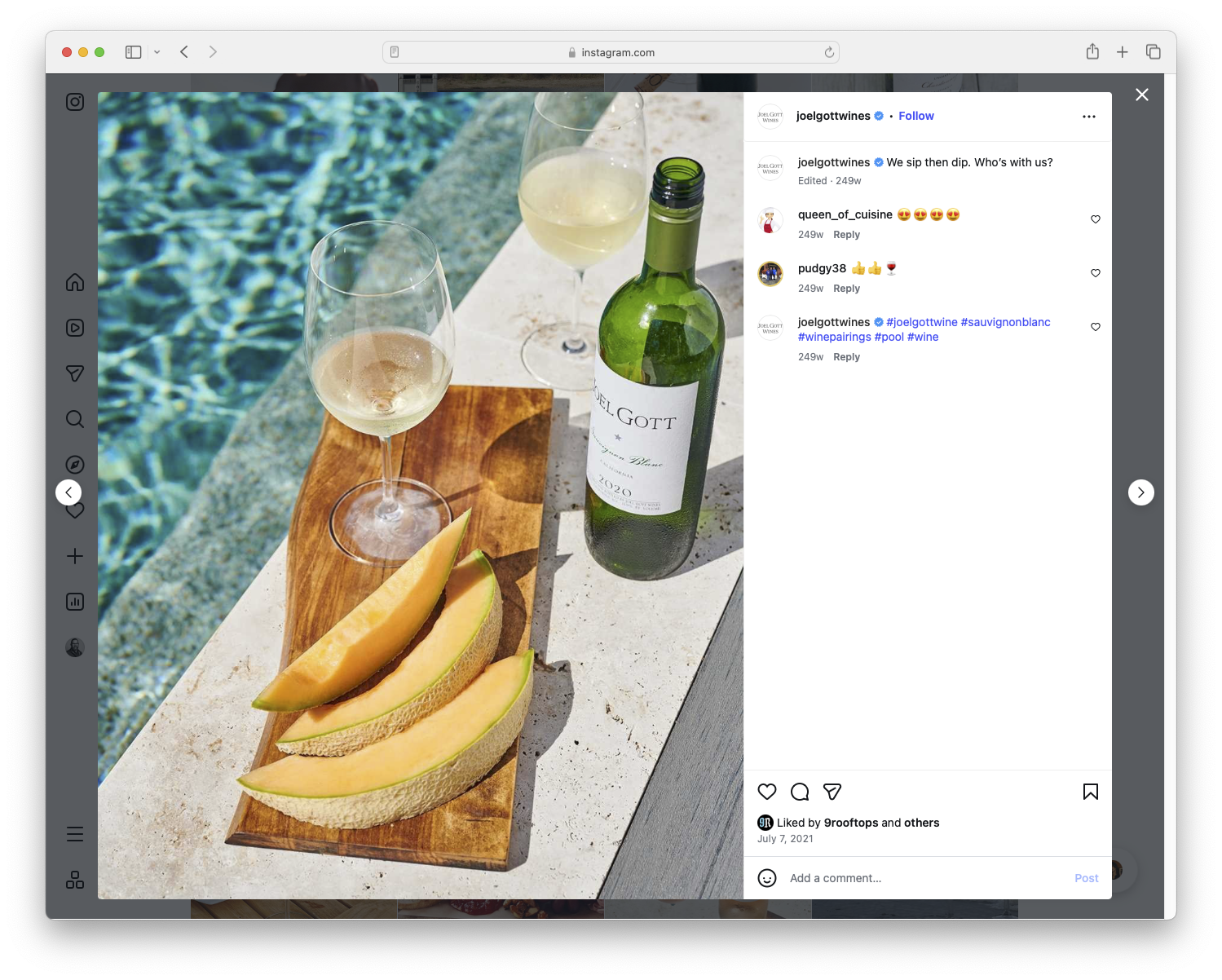Post the comment

click(x=1087, y=878)
